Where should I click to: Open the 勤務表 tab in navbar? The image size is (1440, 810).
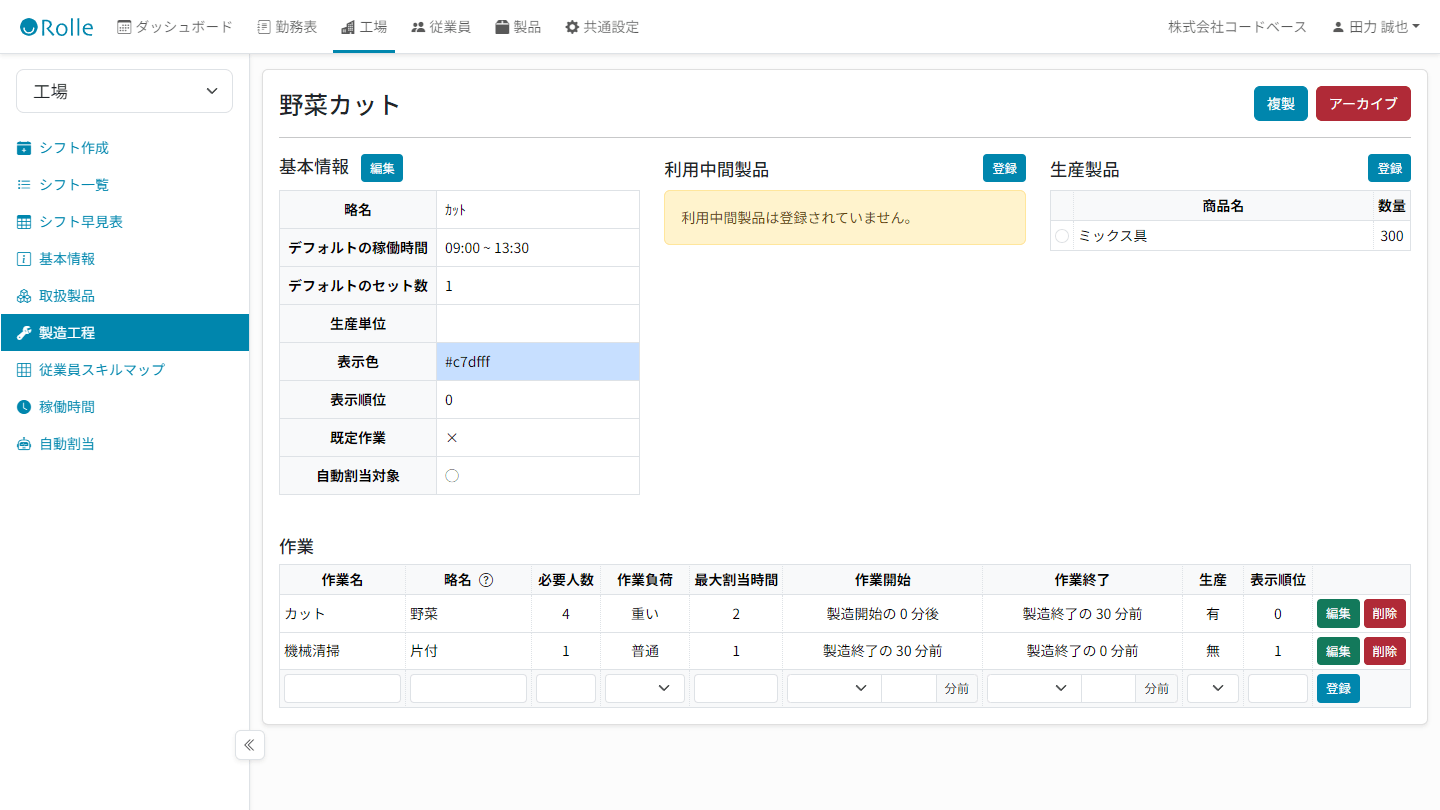point(287,27)
